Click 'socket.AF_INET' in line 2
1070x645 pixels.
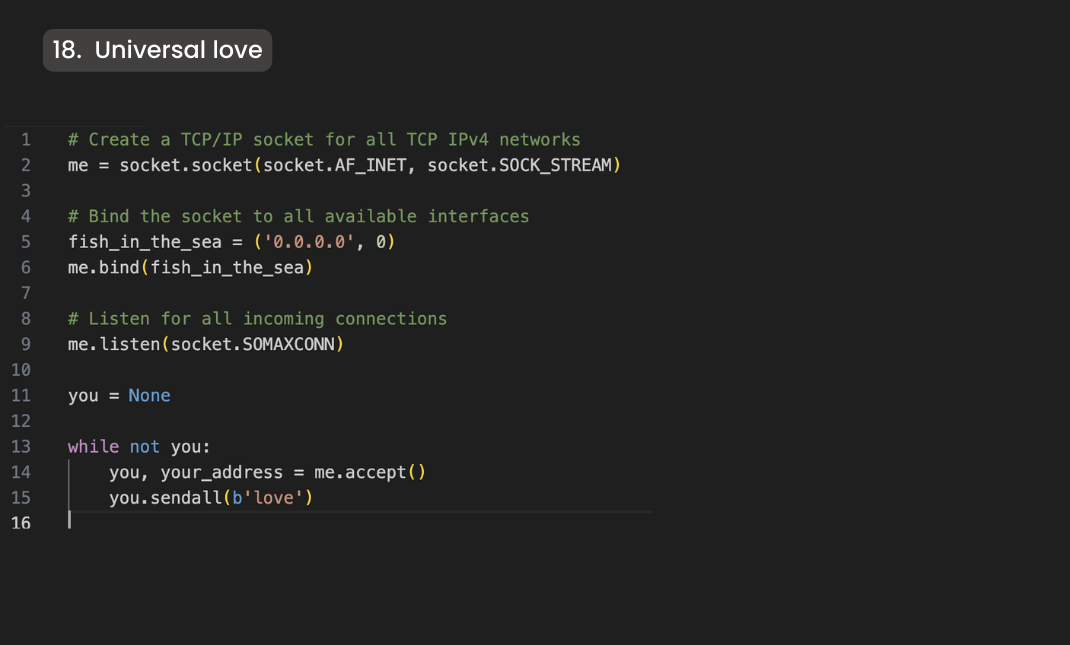point(334,165)
